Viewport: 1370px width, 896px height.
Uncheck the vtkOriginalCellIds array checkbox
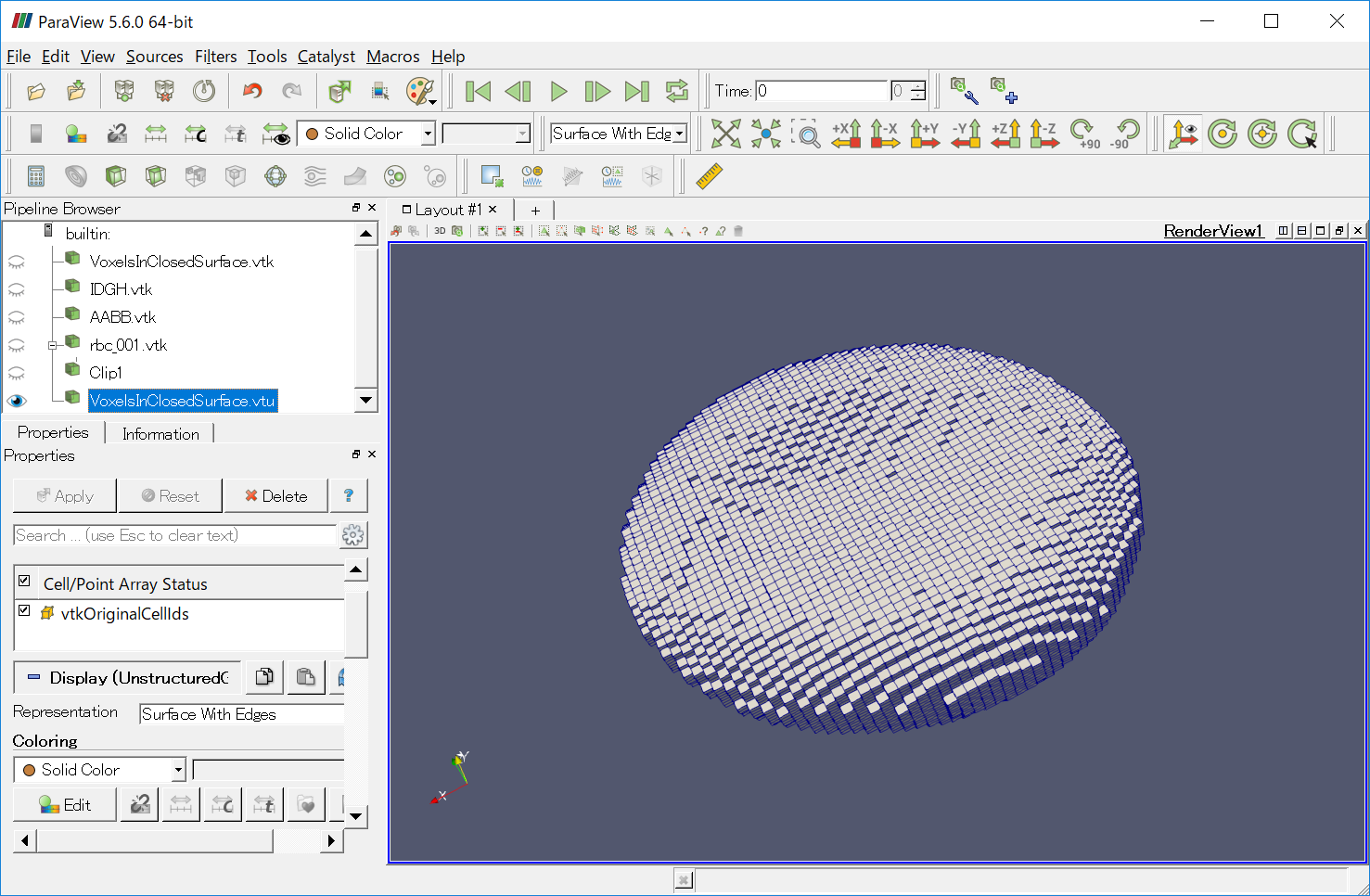[x=25, y=611]
